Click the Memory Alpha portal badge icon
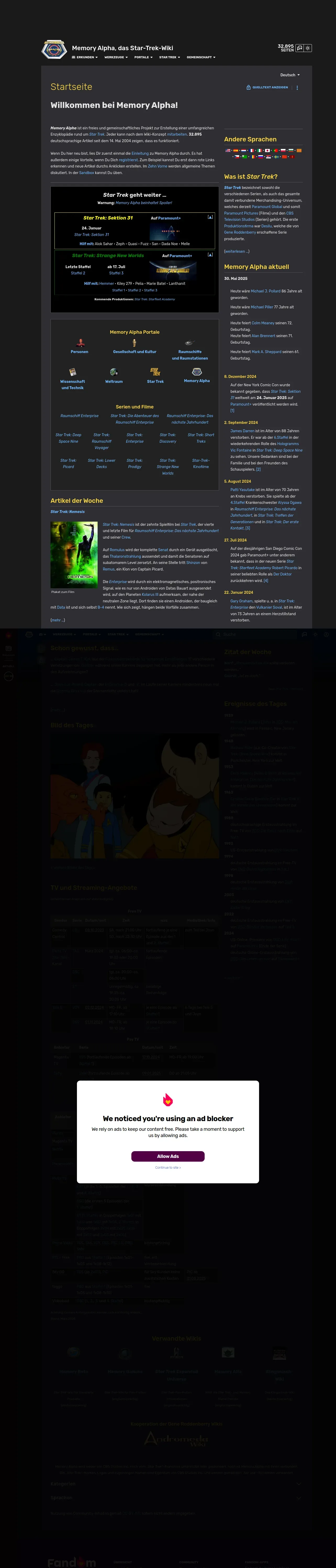The width and height of the screenshot is (336, 1568). (197, 371)
